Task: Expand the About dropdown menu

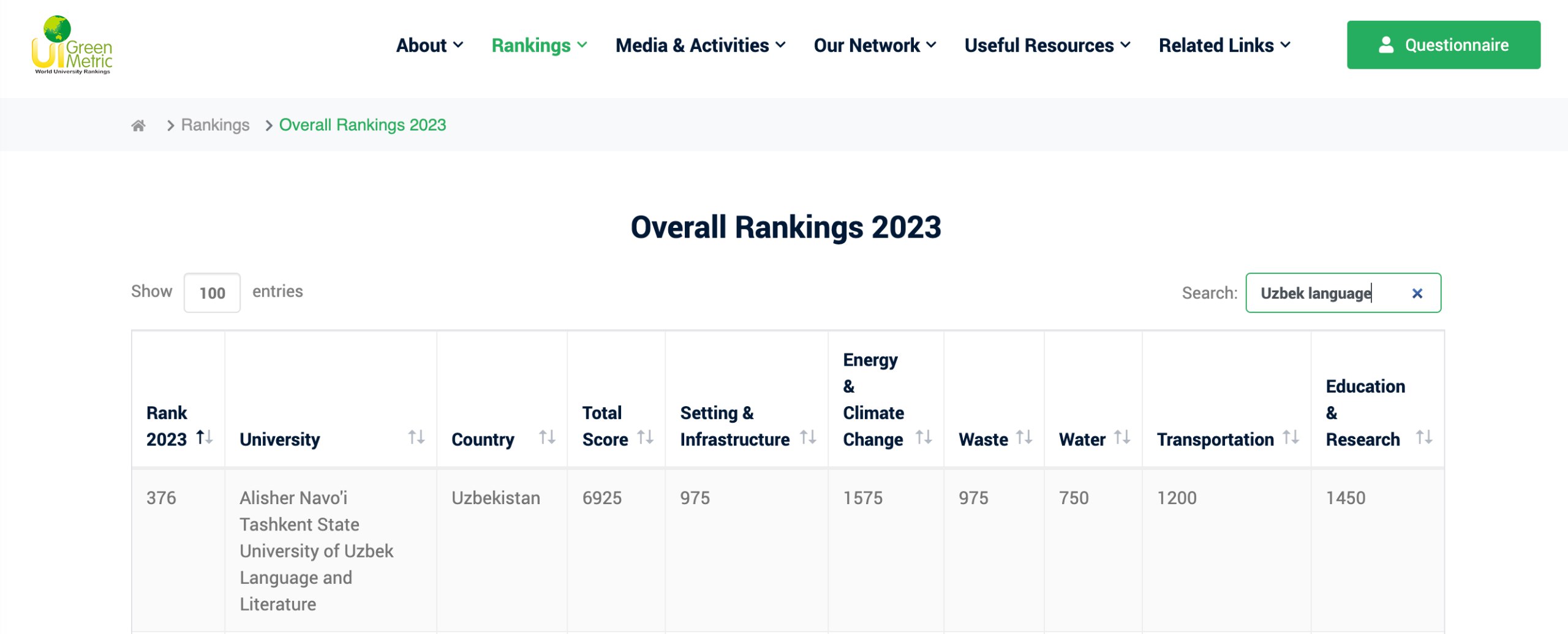Action: [x=429, y=45]
